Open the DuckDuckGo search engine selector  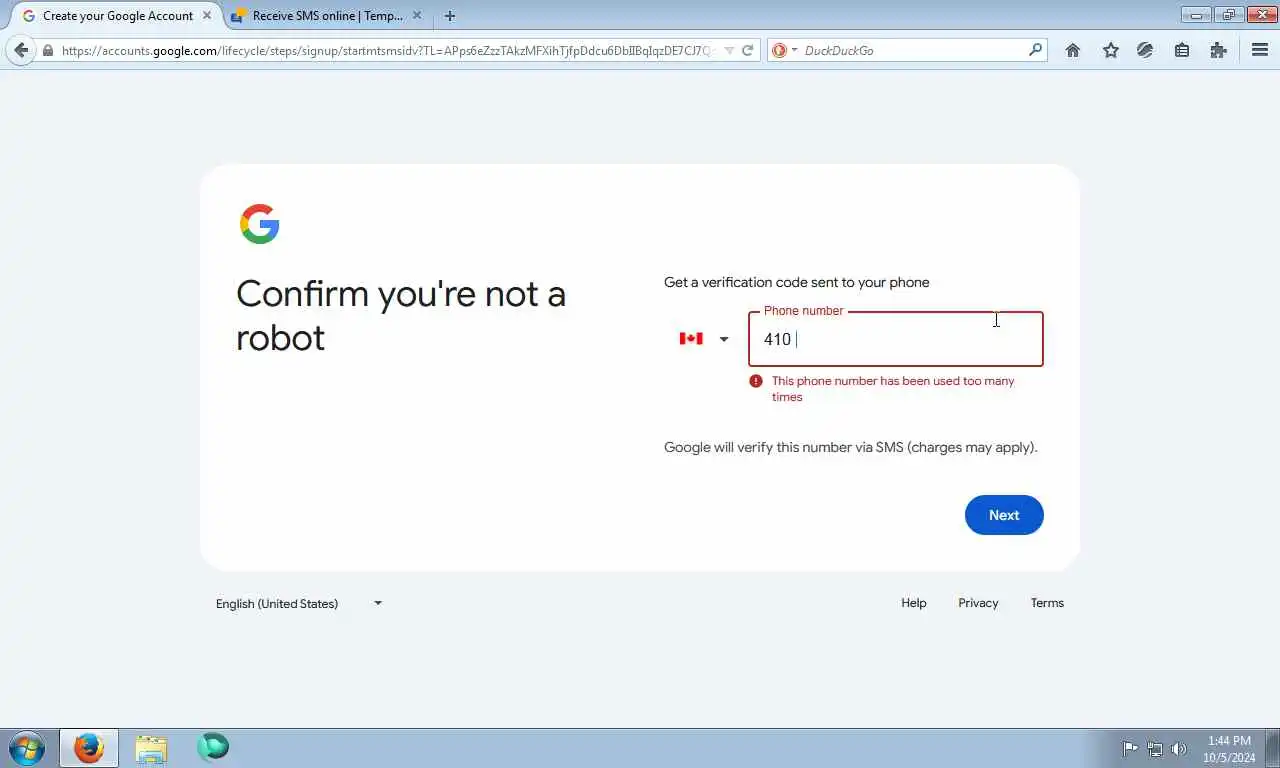(785, 50)
